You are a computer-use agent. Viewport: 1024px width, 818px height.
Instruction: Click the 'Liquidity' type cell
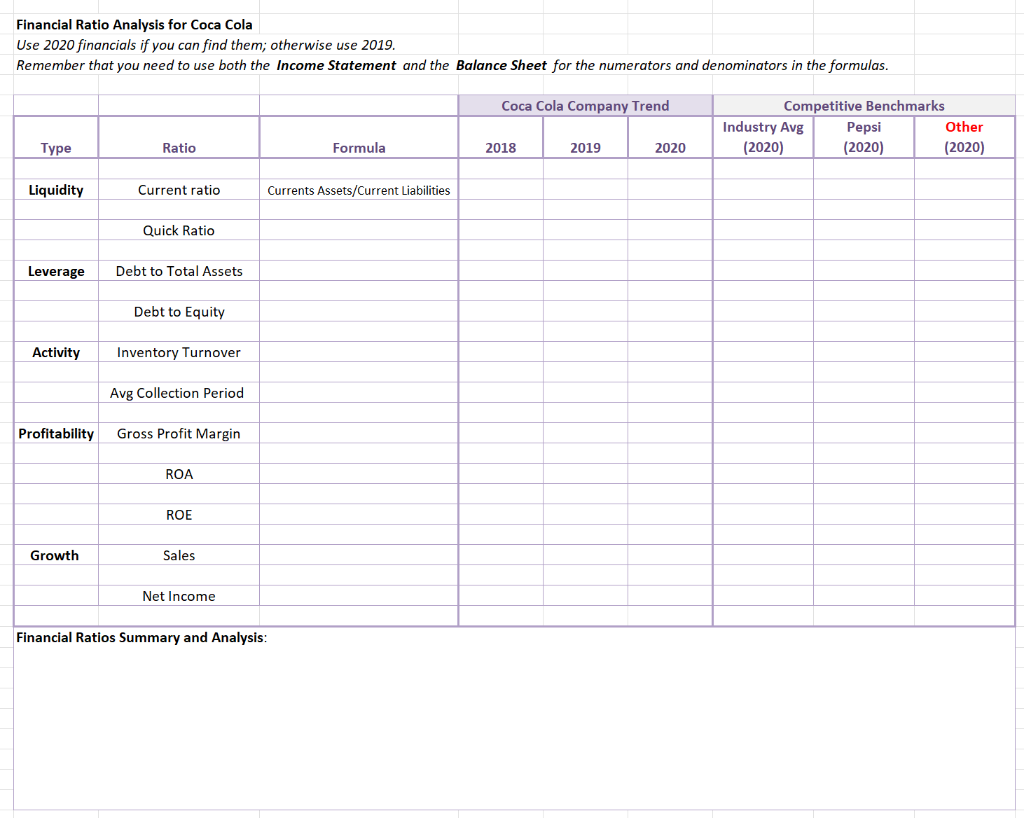click(56, 190)
